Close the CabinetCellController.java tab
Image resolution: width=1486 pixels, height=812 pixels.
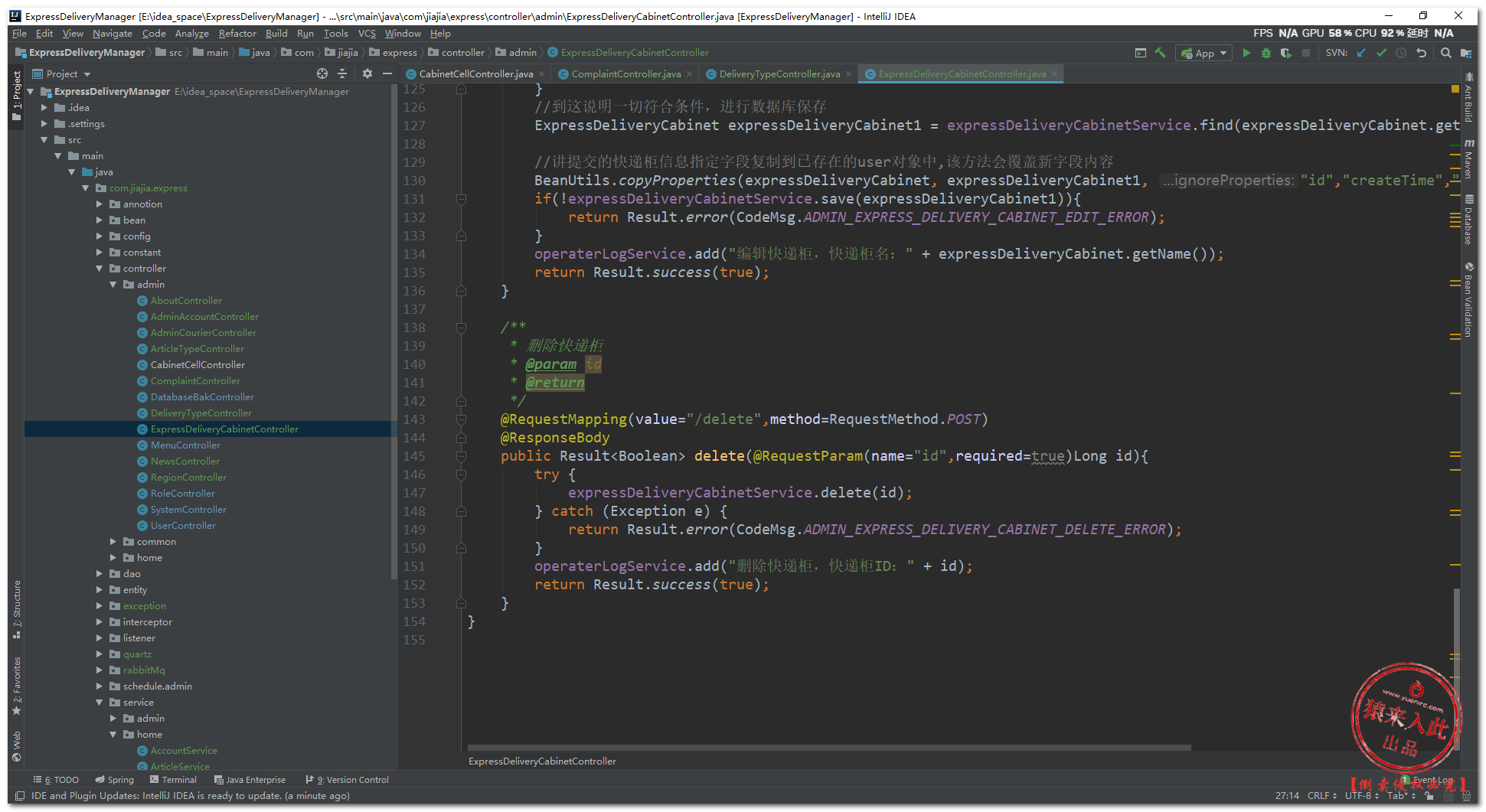click(x=542, y=74)
